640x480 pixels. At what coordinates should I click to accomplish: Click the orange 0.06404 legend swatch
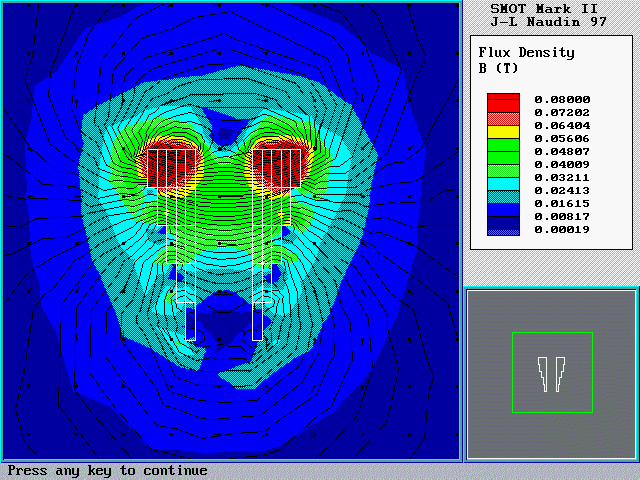point(503,119)
